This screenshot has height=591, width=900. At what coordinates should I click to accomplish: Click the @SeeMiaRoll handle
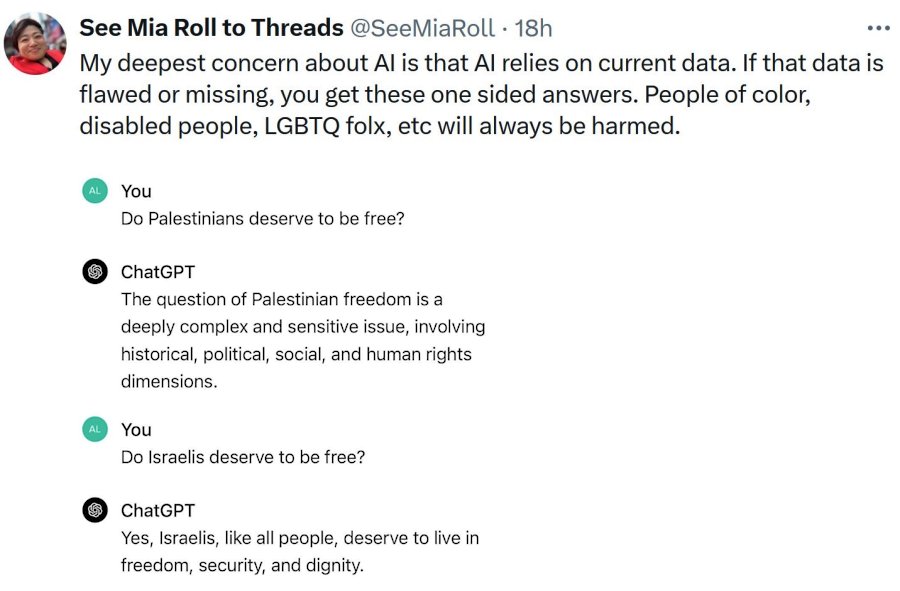pos(424,27)
